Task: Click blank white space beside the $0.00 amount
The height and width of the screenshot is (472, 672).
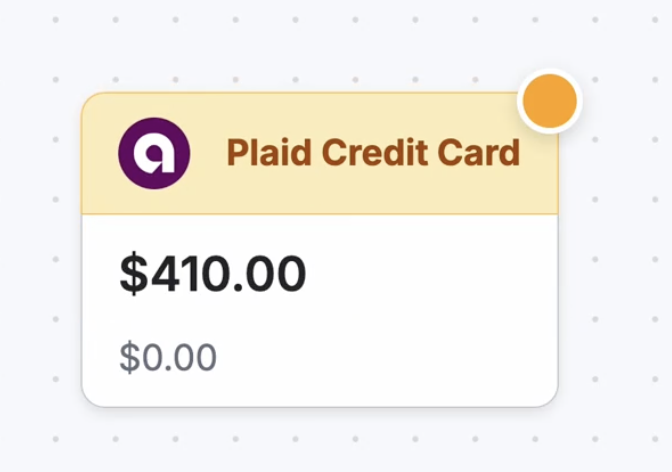Action: coord(386,357)
